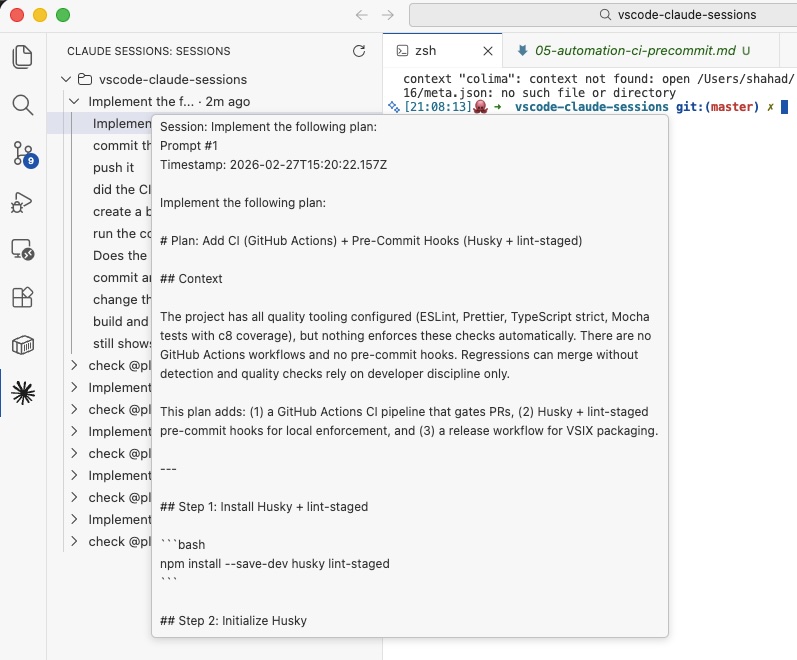This screenshot has width=797, height=660.
Task: Expand the third 'check @pl' session
Action: coord(74,453)
